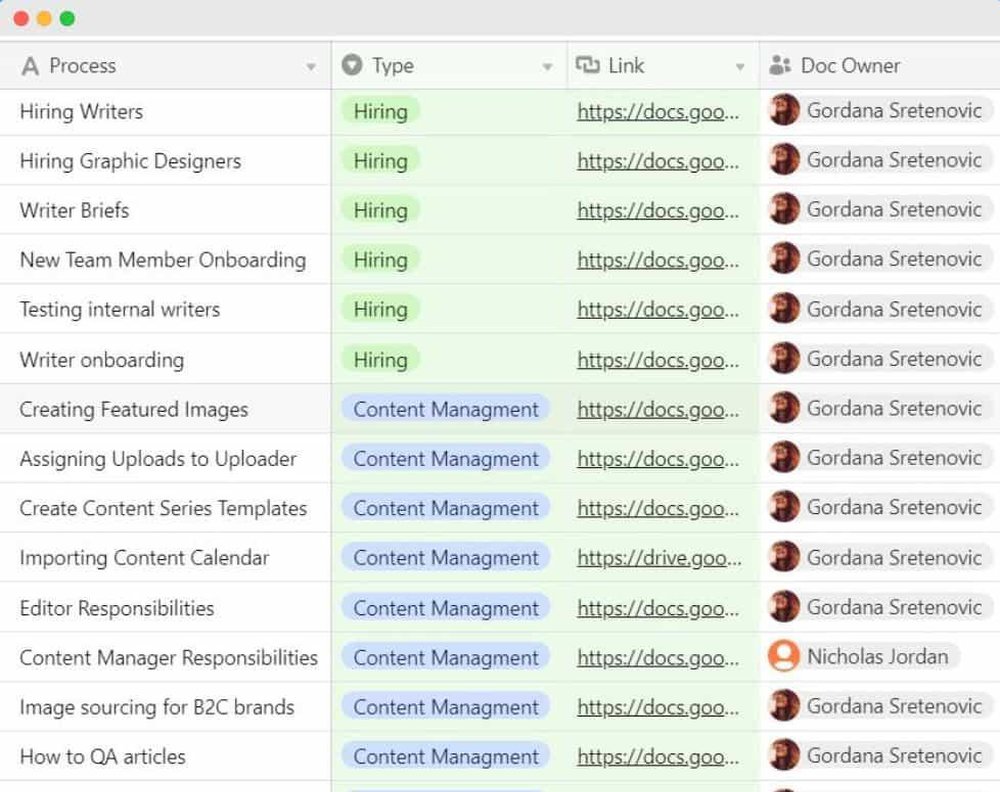Select the Creating Featured Images process cell
The image size is (1000, 792).
pos(133,409)
